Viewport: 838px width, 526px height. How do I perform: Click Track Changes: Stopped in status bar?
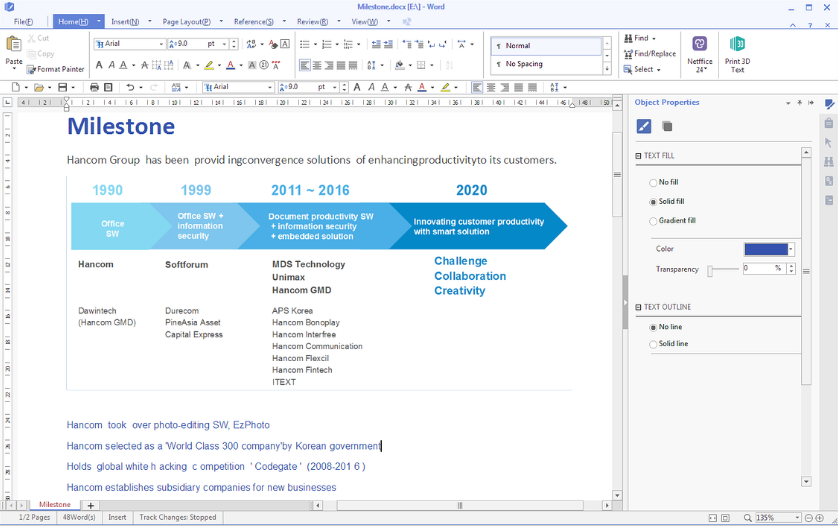pos(176,518)
